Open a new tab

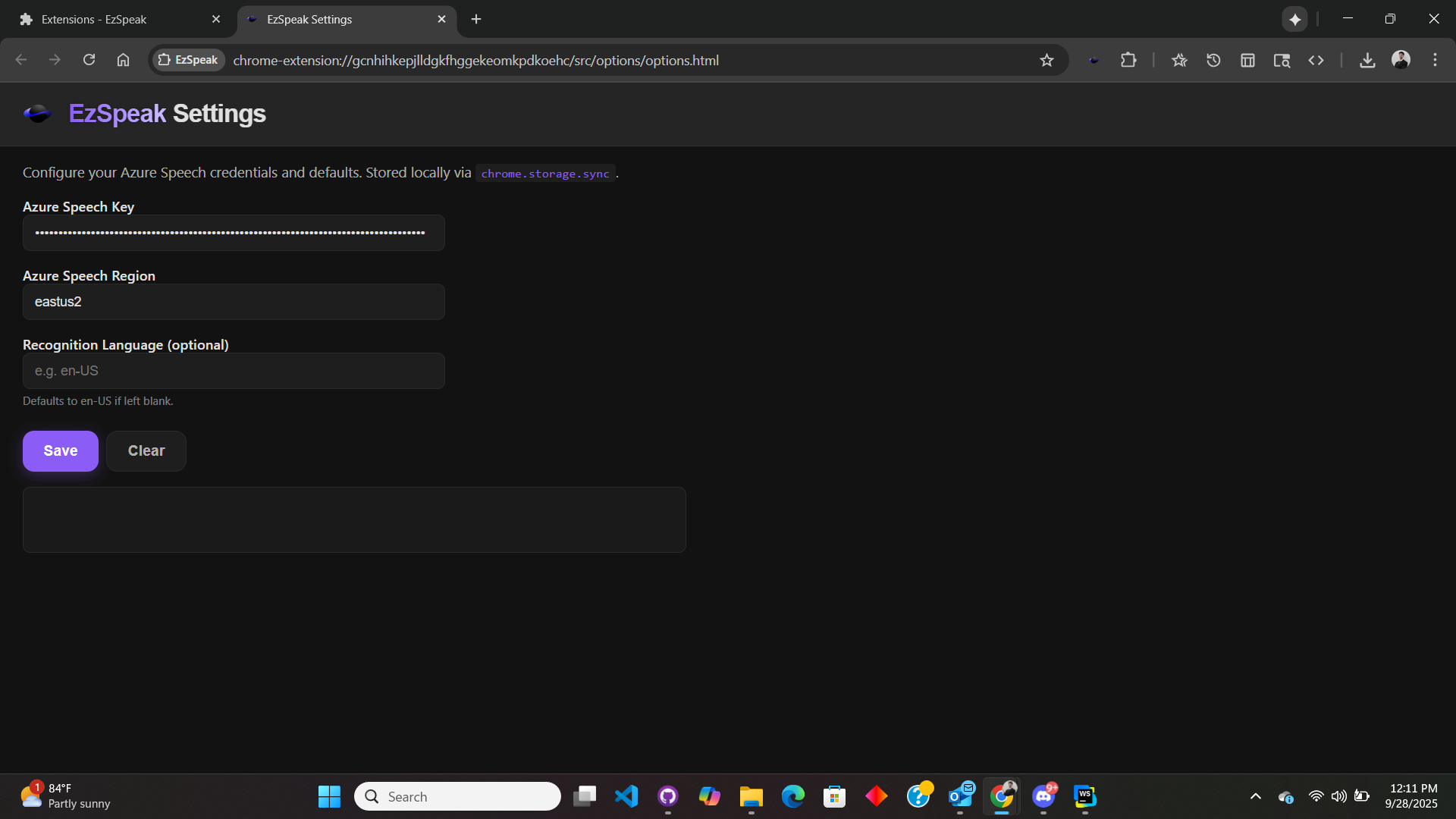476,19
